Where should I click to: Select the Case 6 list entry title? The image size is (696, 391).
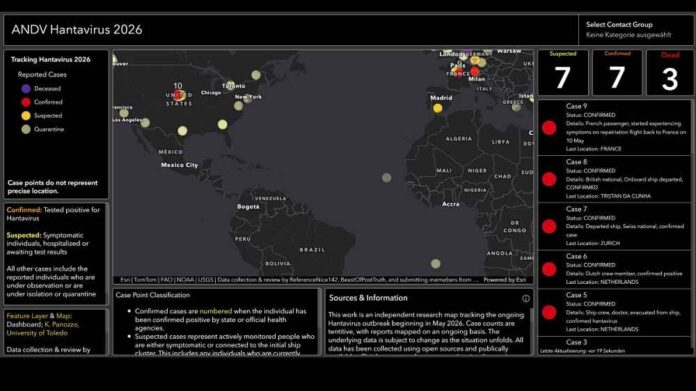click(x=576, y=257)
